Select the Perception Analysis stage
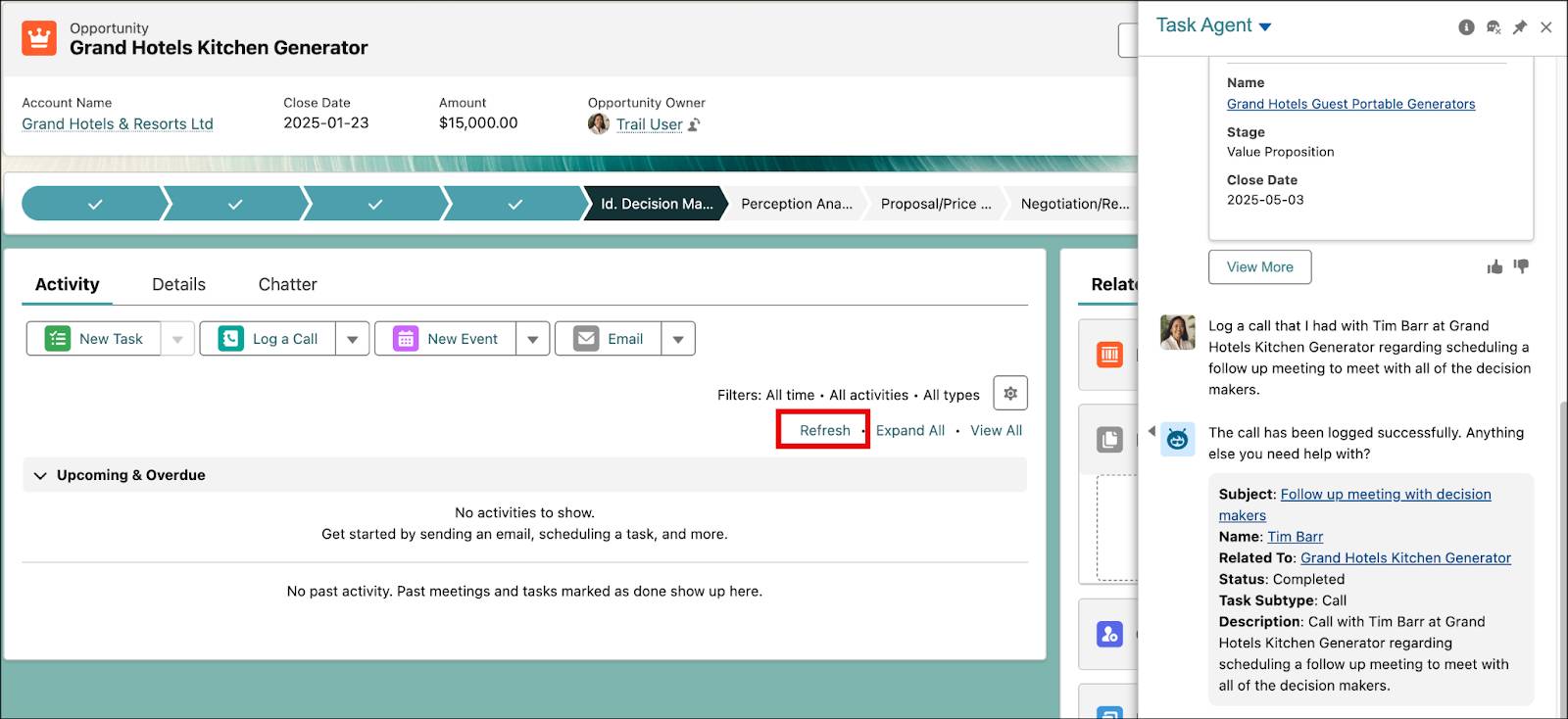Image resolution: width=1568 pixels, height=719 pixels. 797,204
